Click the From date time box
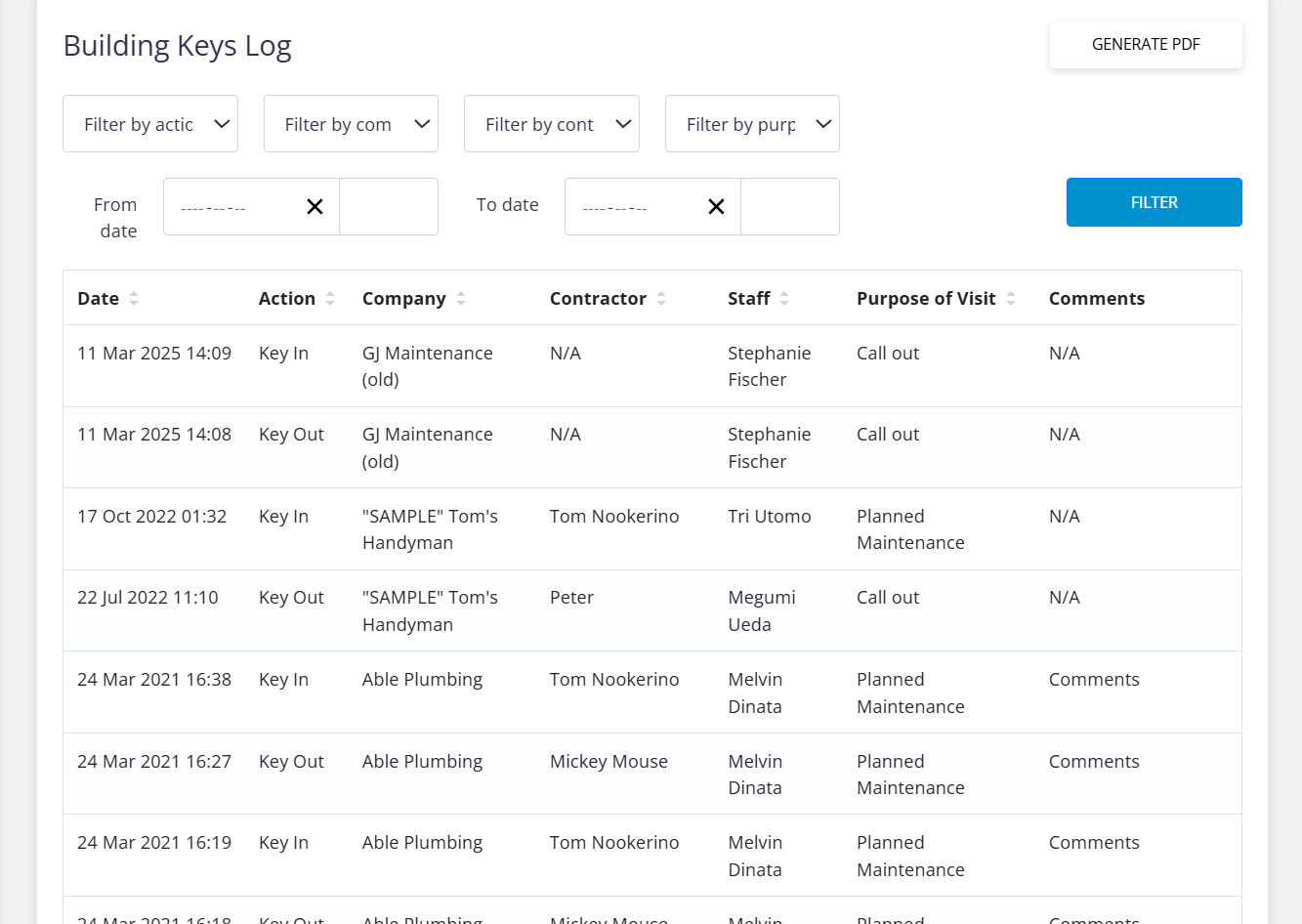The height and width of the screenshot is (924, 1302). tap(389, 207)
